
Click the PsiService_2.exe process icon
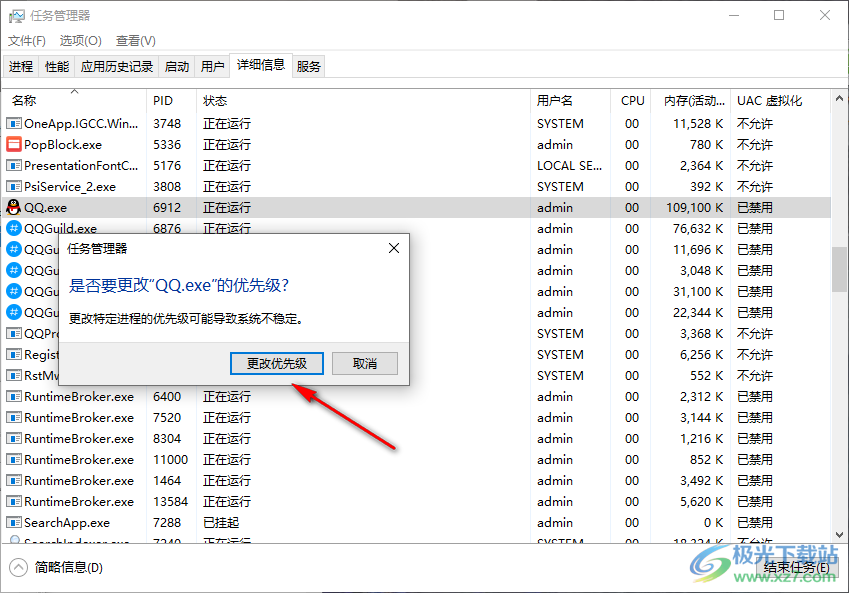pyautogui.click(x=14, y=186)
